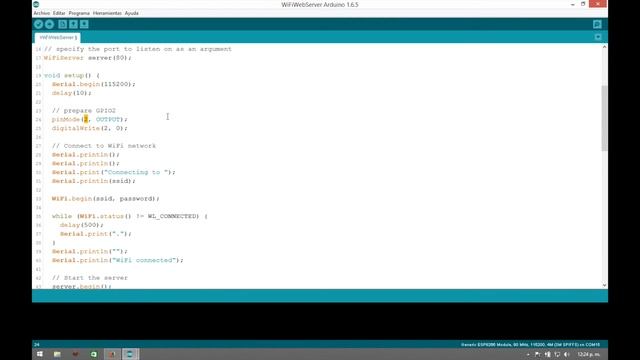Click the '// prepare GPIO2' comment
This screenshot has height=360, width=640.
[x=84, y=111]
